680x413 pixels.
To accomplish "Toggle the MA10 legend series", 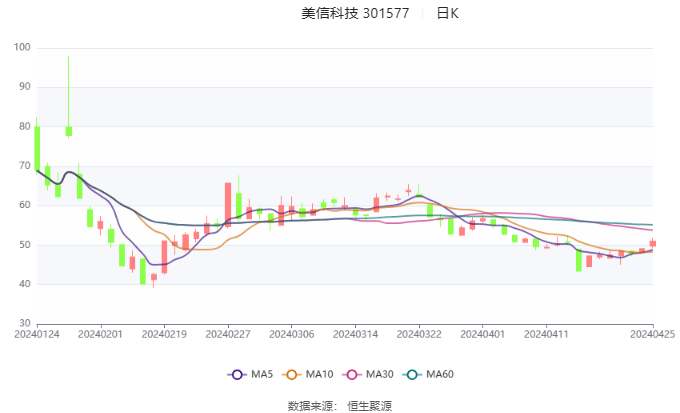I will click(x=307, y=374).
